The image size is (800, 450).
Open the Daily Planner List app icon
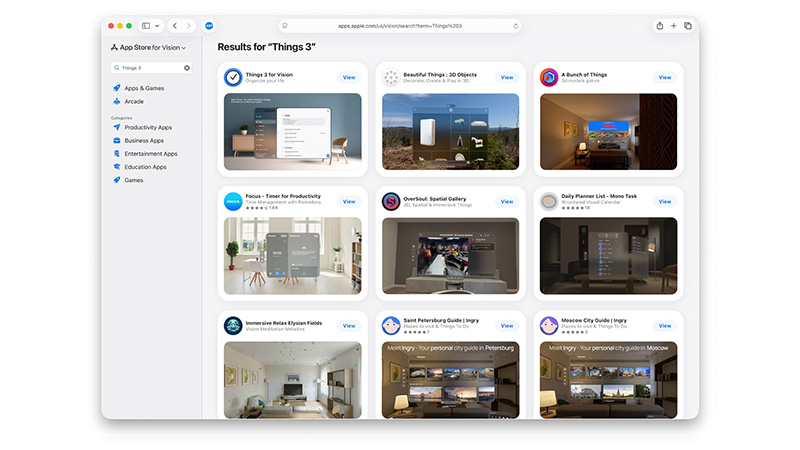click(x=549, y=202)
